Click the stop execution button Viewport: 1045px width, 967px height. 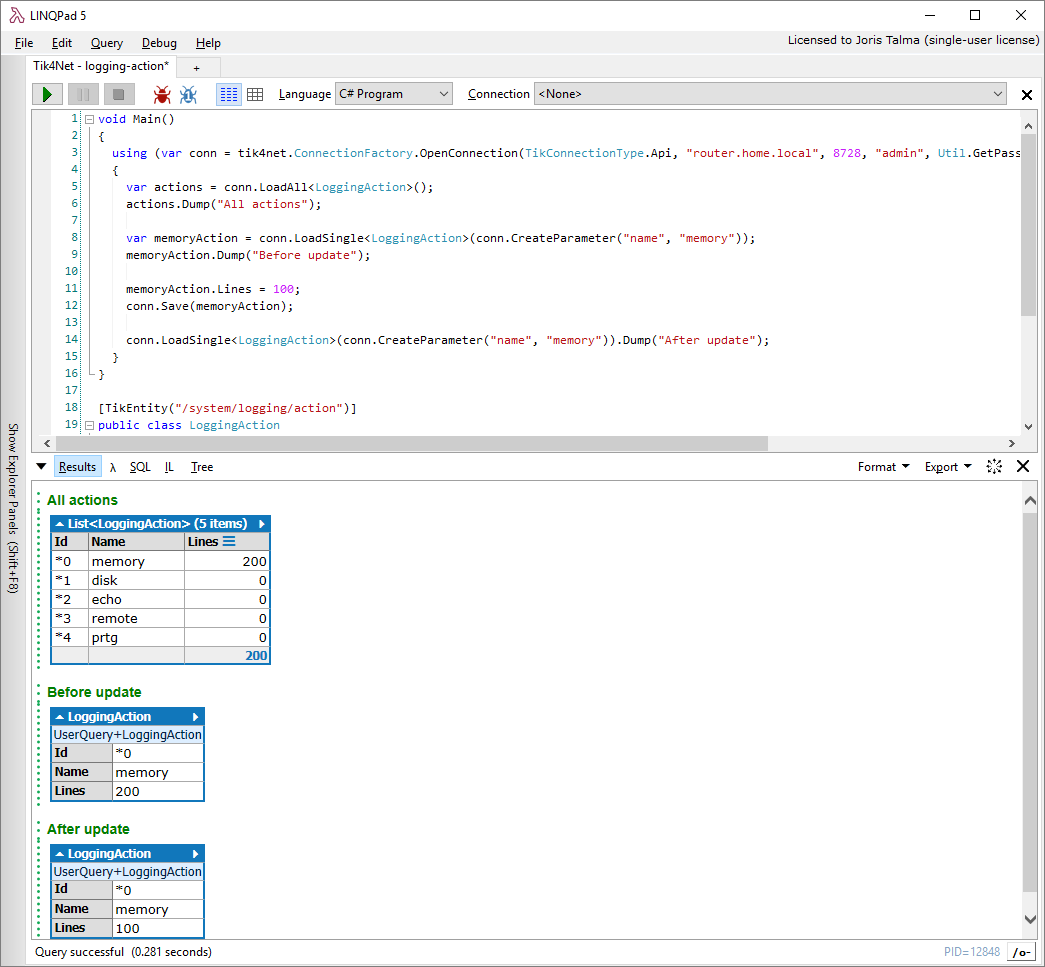coord(119,94)
